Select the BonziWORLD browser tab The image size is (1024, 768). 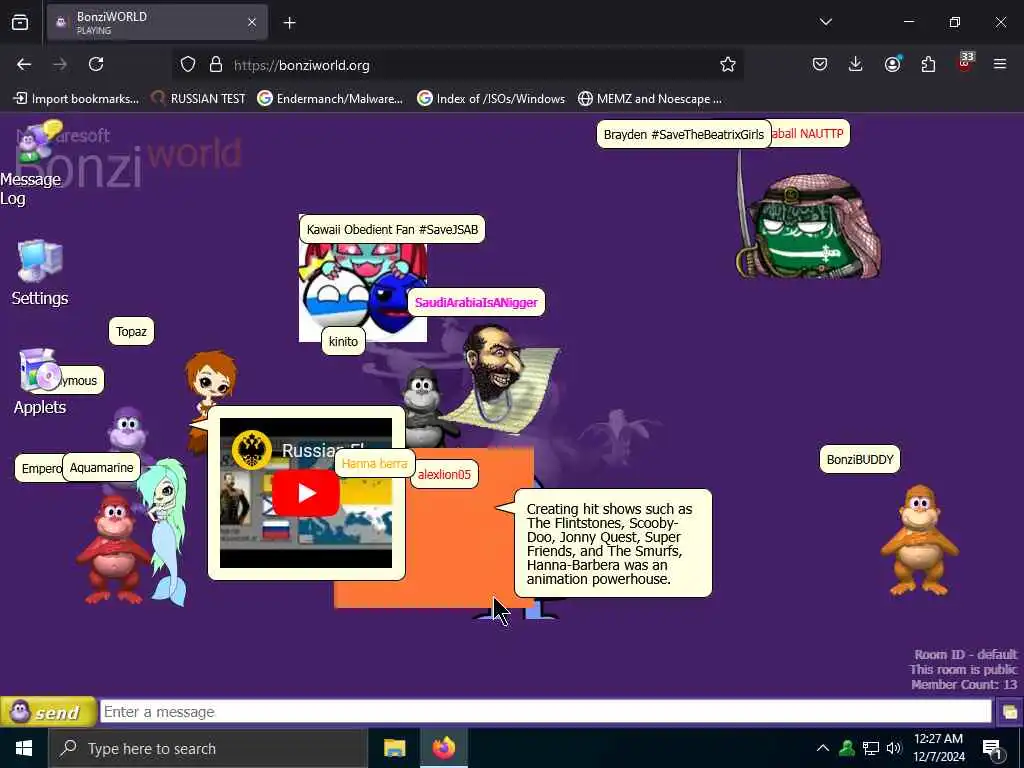(x=157, y=23)
